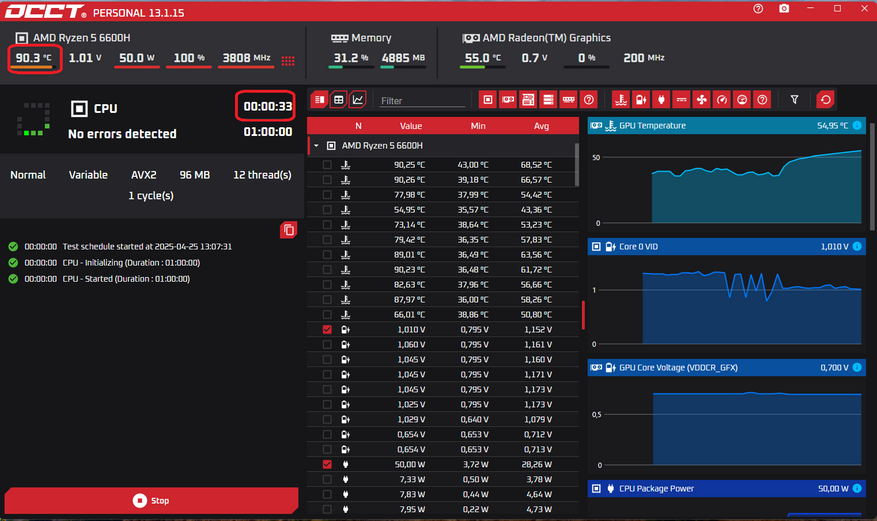Show fan speed sensors icon
This screenshot has height=521, width=877.
[701, 100]
